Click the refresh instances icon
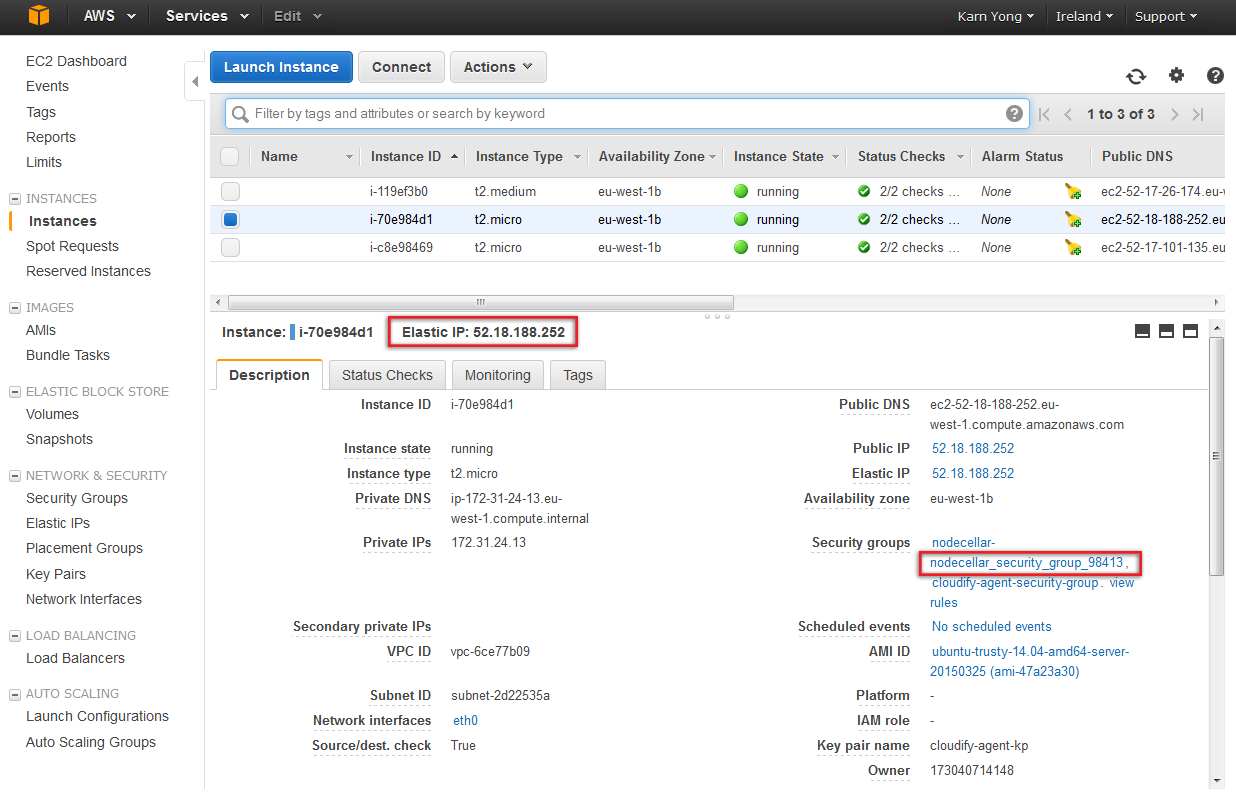Image resolution: width=1236 pixels, height=796 pixels. [1136, 76]
